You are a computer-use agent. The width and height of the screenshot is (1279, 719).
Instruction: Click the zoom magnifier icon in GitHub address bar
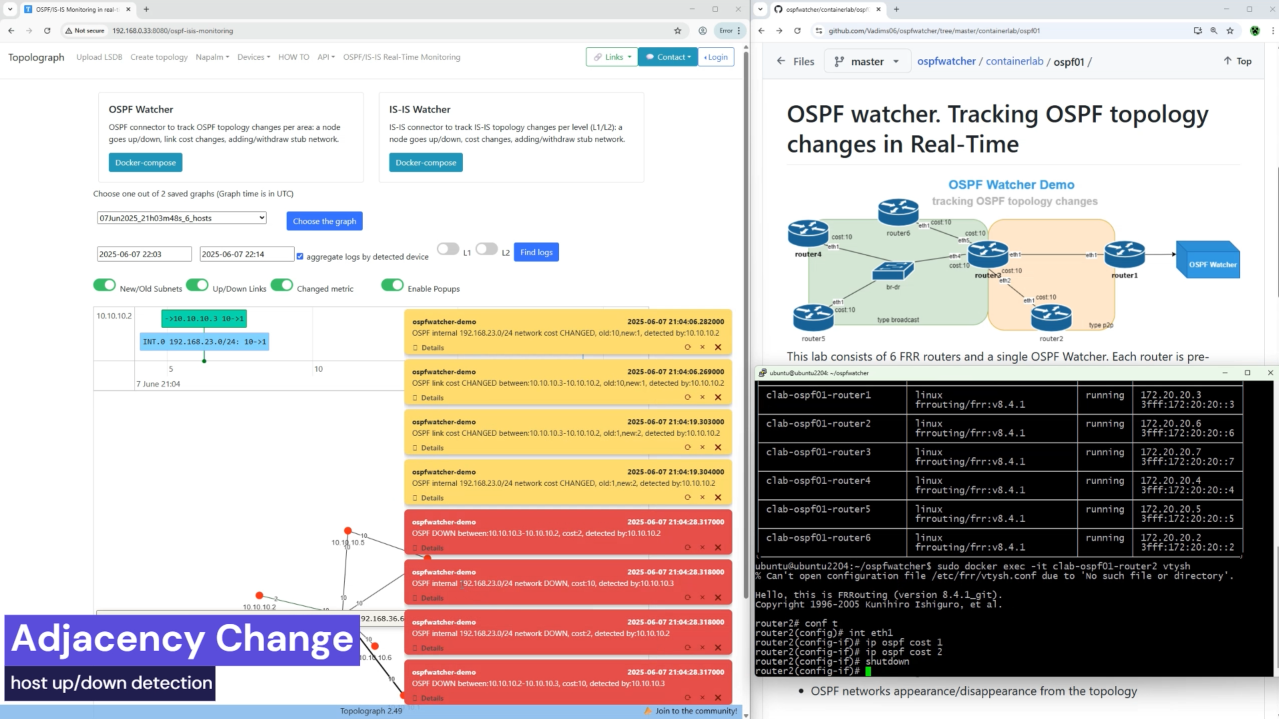[x=1214, y=31]
